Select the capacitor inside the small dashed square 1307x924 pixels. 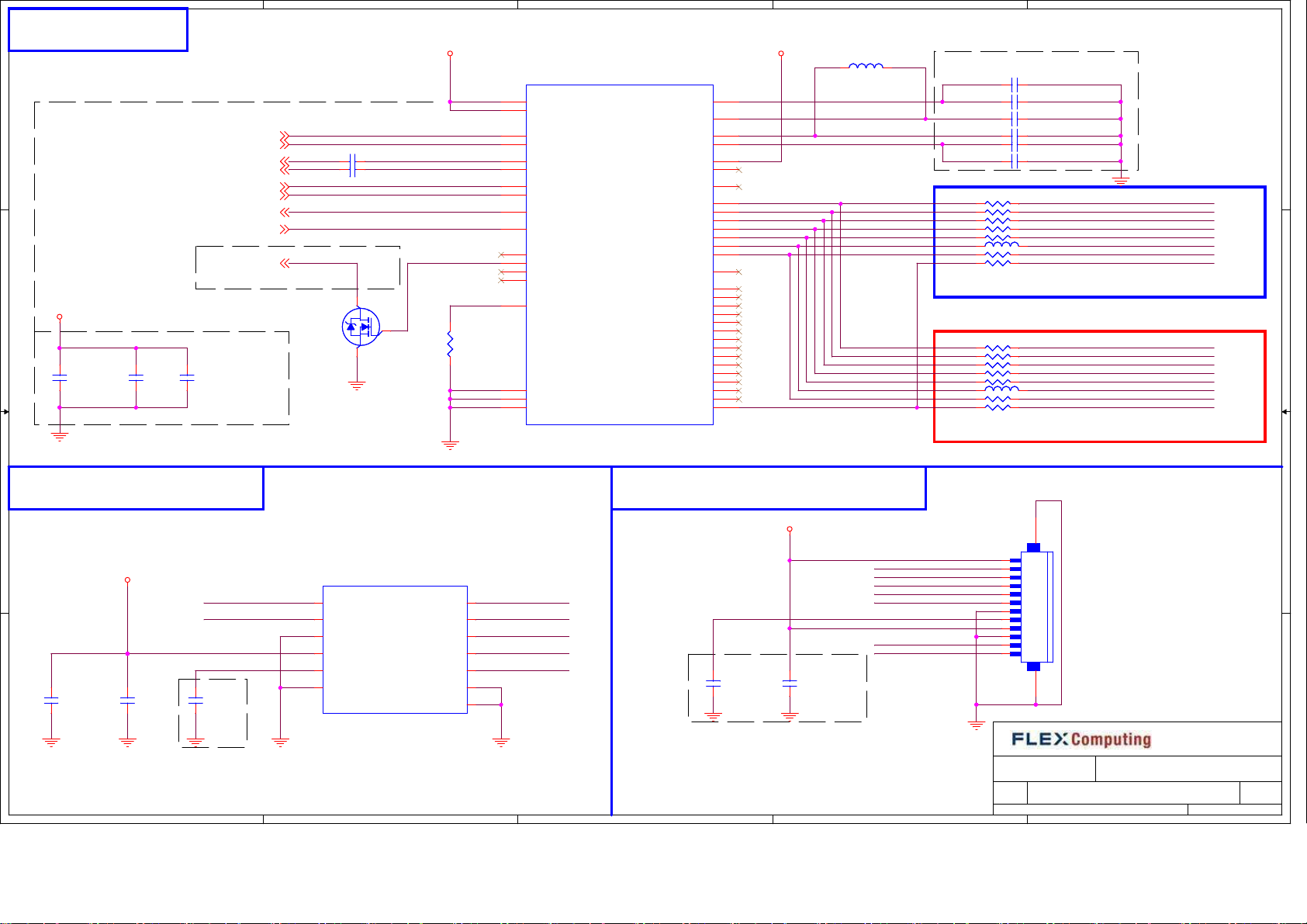[195, 701]
